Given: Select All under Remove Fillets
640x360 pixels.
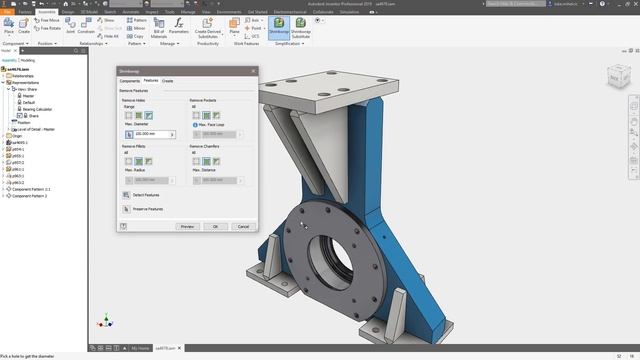Looking at the screenshot, I should [x=139, y=162].
